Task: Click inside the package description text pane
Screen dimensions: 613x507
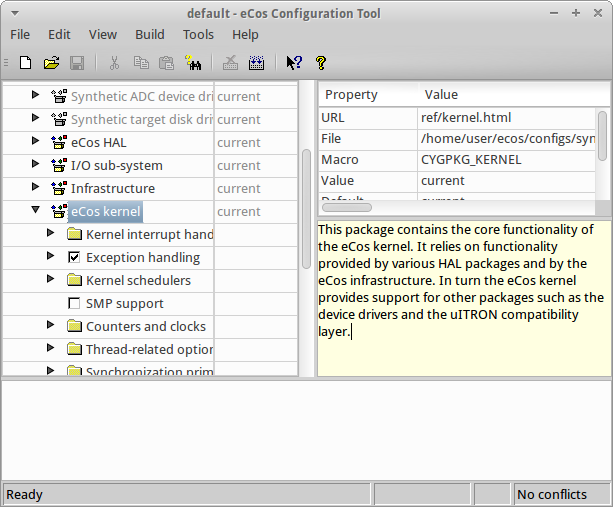Action: (464, 298)
